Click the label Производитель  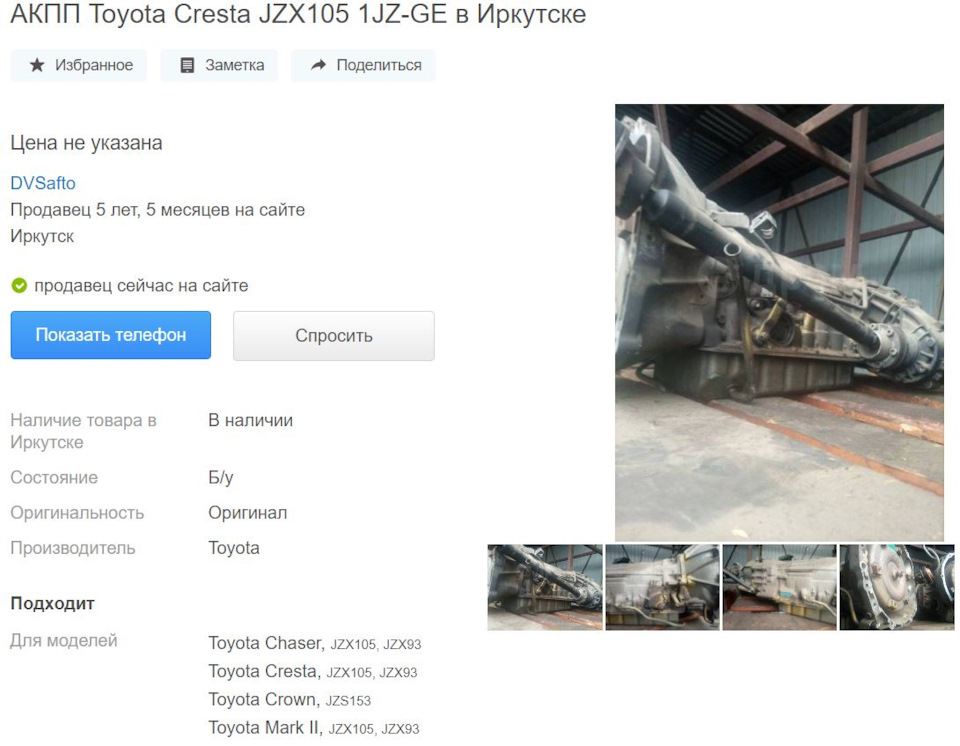click(x=73, y=548)
